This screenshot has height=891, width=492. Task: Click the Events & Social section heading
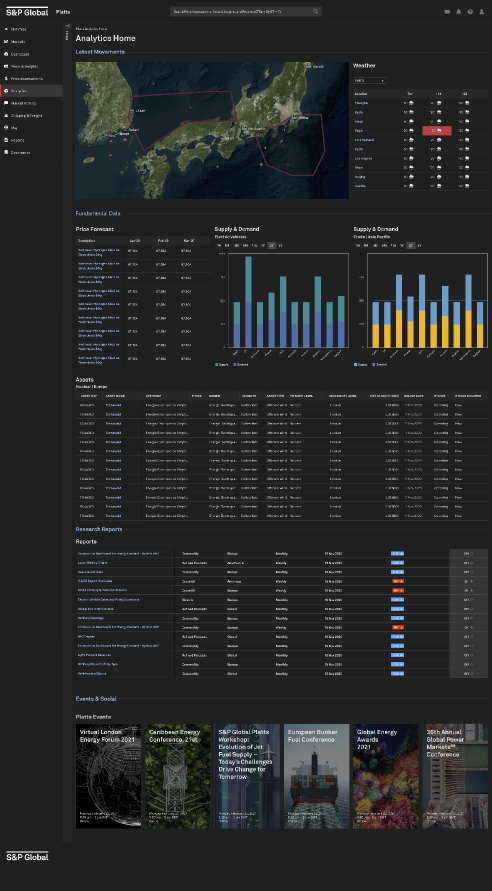tap(96, 698)
